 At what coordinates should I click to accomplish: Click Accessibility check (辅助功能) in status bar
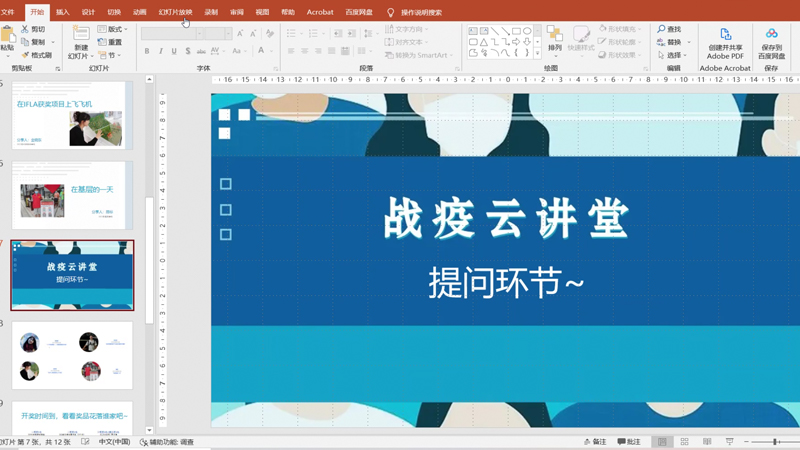(166, 442)
